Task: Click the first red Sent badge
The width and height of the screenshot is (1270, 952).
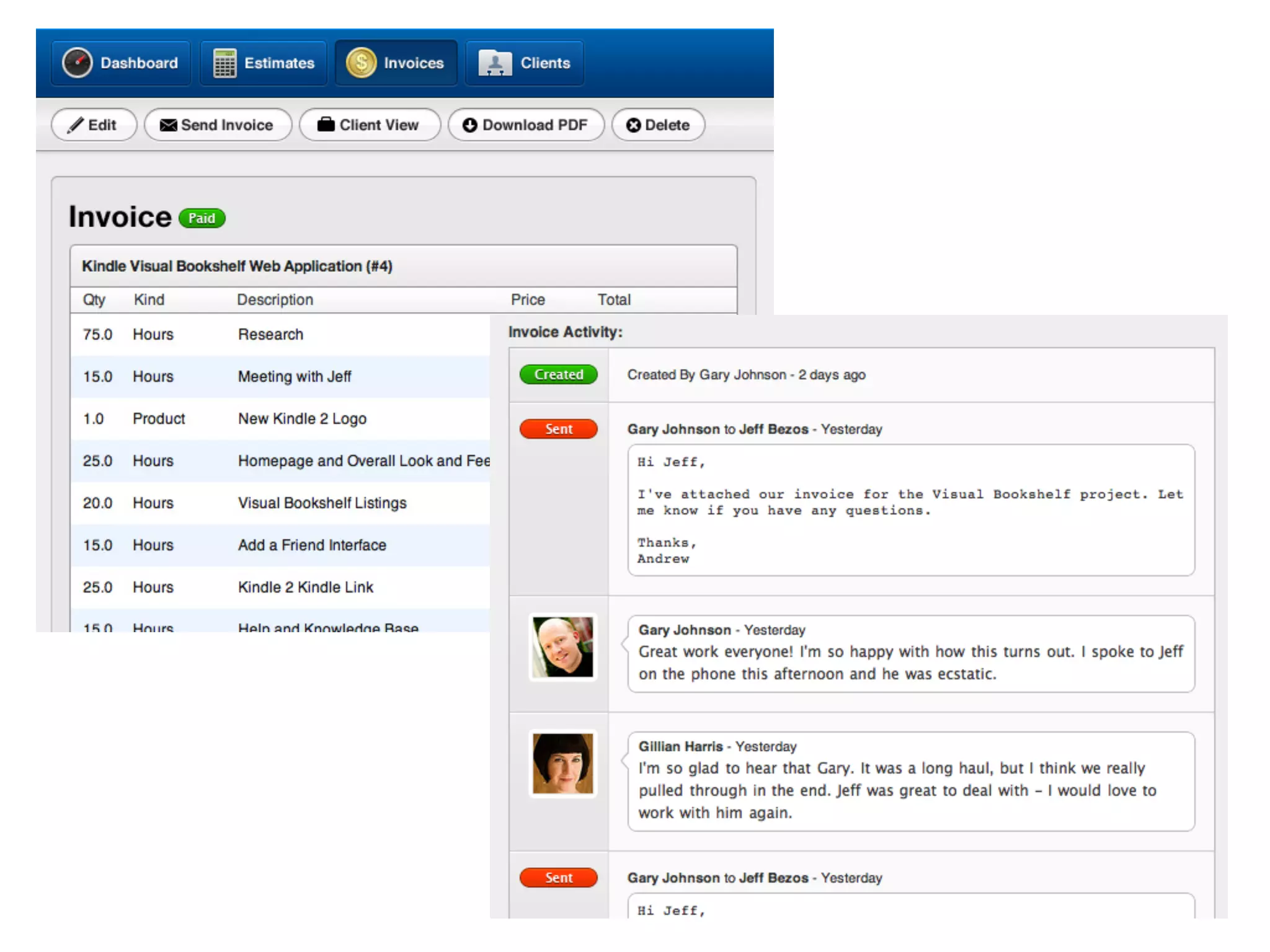Action: [x=558, y=429]
